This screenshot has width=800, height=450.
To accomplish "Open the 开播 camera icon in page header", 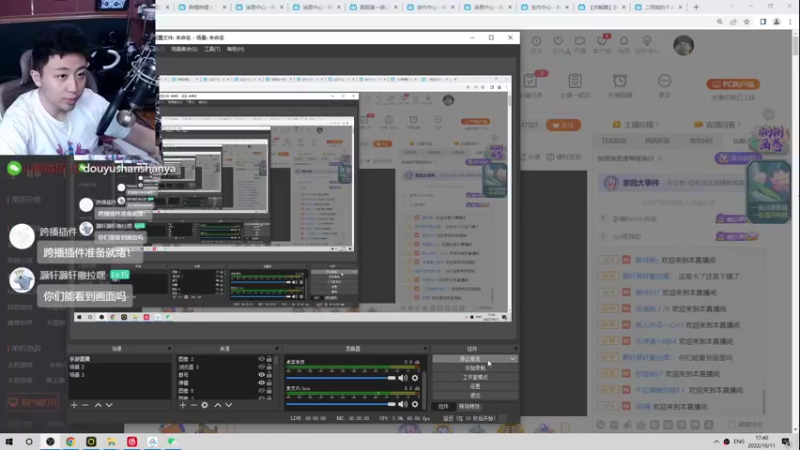I will (x=580, y=41).
